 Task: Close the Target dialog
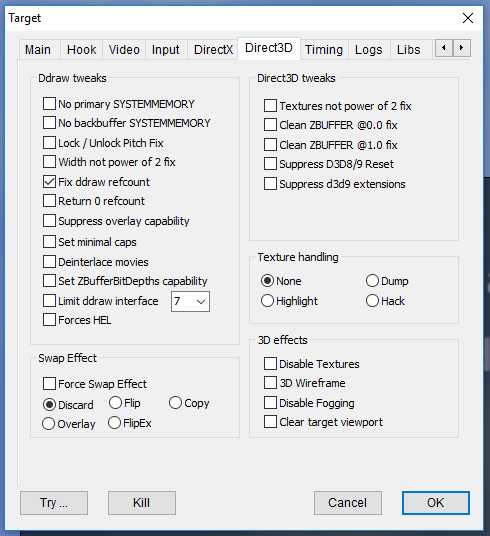point(468,18)
